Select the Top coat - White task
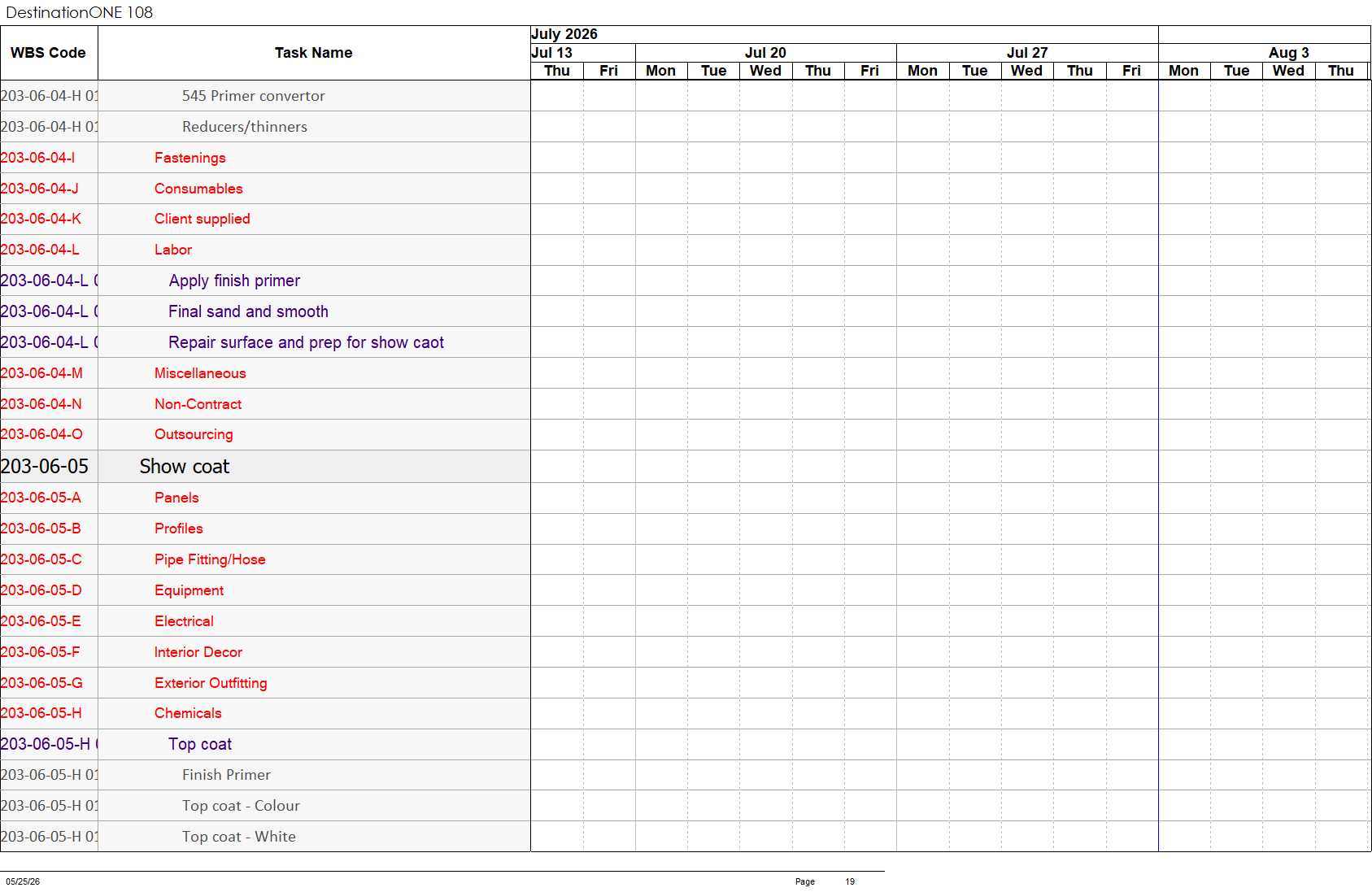Image resolution: width=1372 pixels, height=892 pixels. click(x=239, y=837)
